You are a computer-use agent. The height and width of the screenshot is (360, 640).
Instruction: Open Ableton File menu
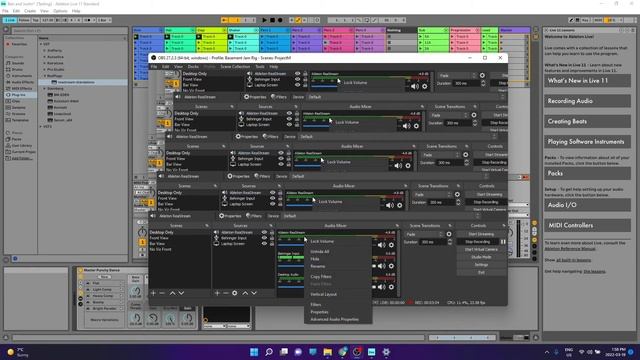[x=5, y=11]
